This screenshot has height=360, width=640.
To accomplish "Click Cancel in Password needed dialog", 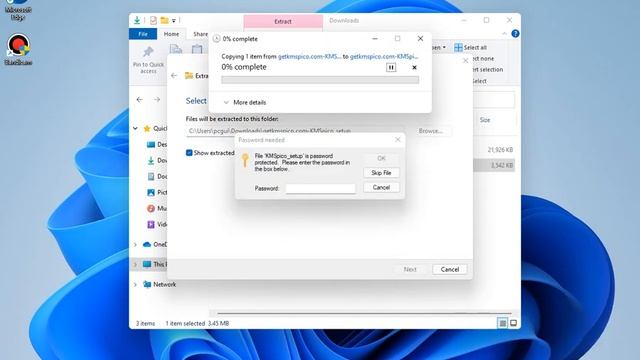I will pos(381,187).
